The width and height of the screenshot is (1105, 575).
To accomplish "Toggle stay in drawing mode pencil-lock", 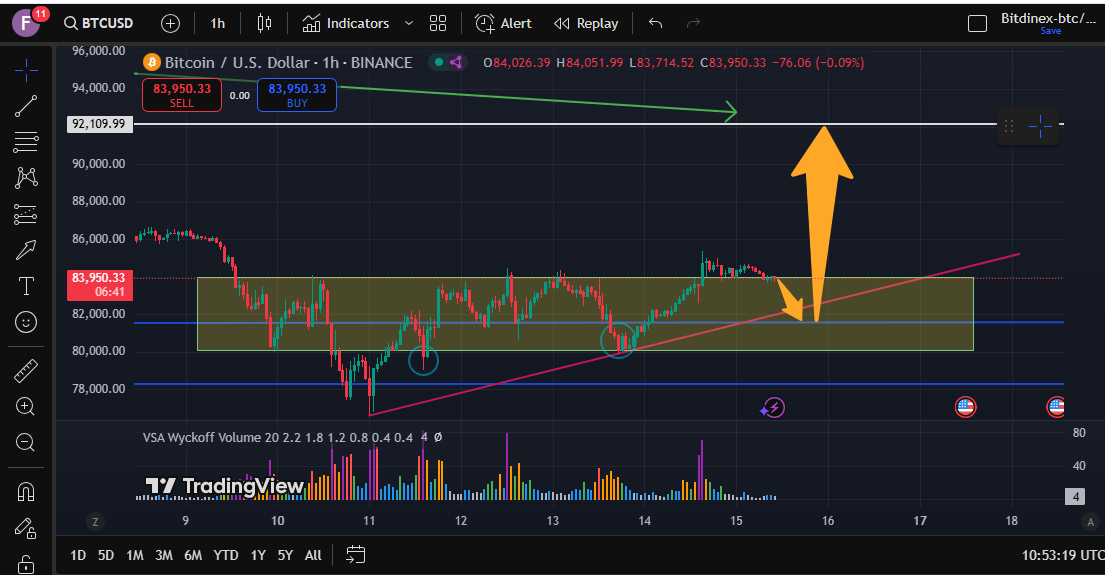I will click(26, 528).
